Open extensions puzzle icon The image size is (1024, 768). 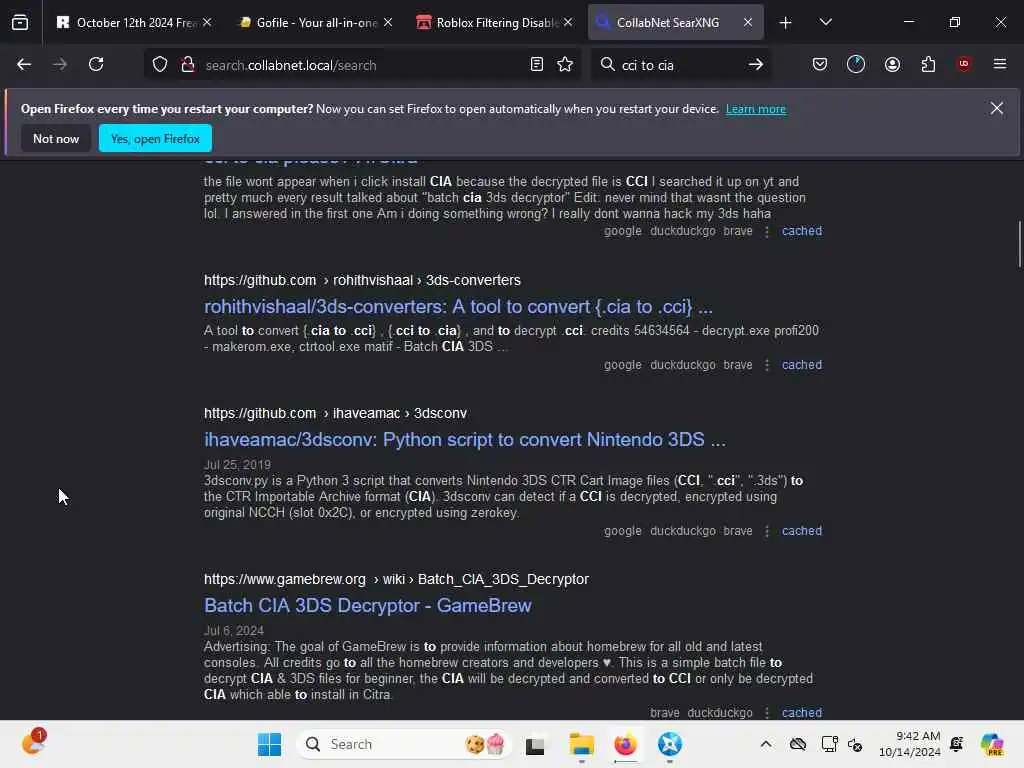(x=928, y=64)
